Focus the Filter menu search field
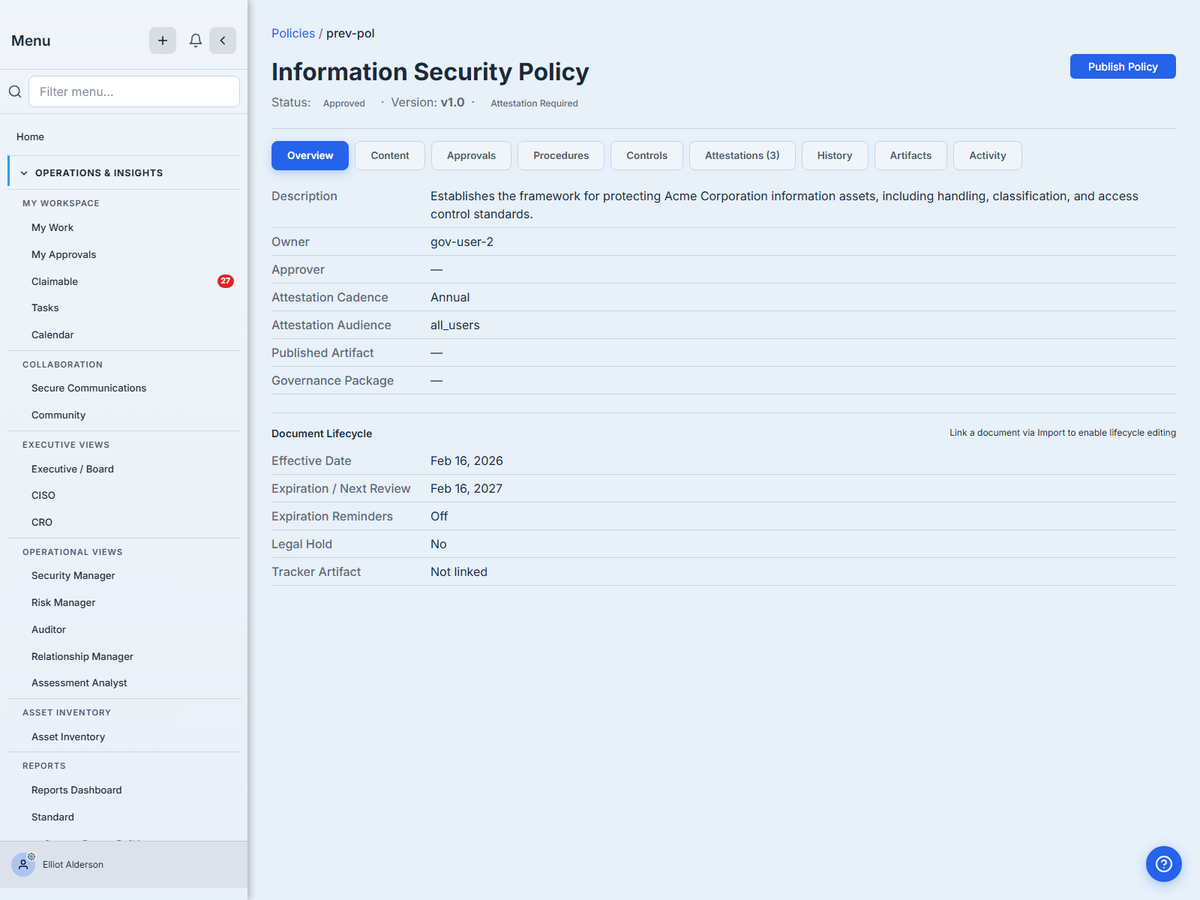 pyautogui.click(x=134, y=92)
